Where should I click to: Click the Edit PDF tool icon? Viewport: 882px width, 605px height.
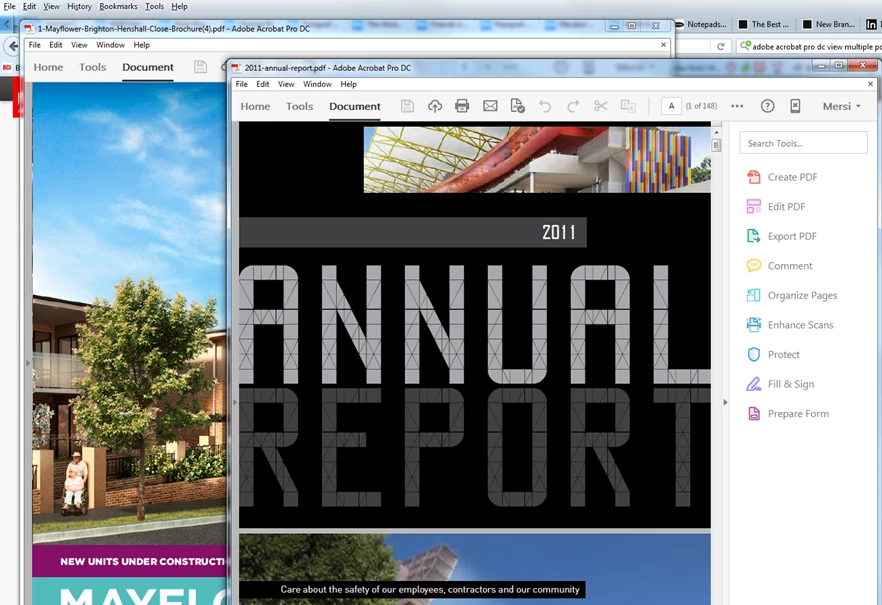[x=753, y=206]
